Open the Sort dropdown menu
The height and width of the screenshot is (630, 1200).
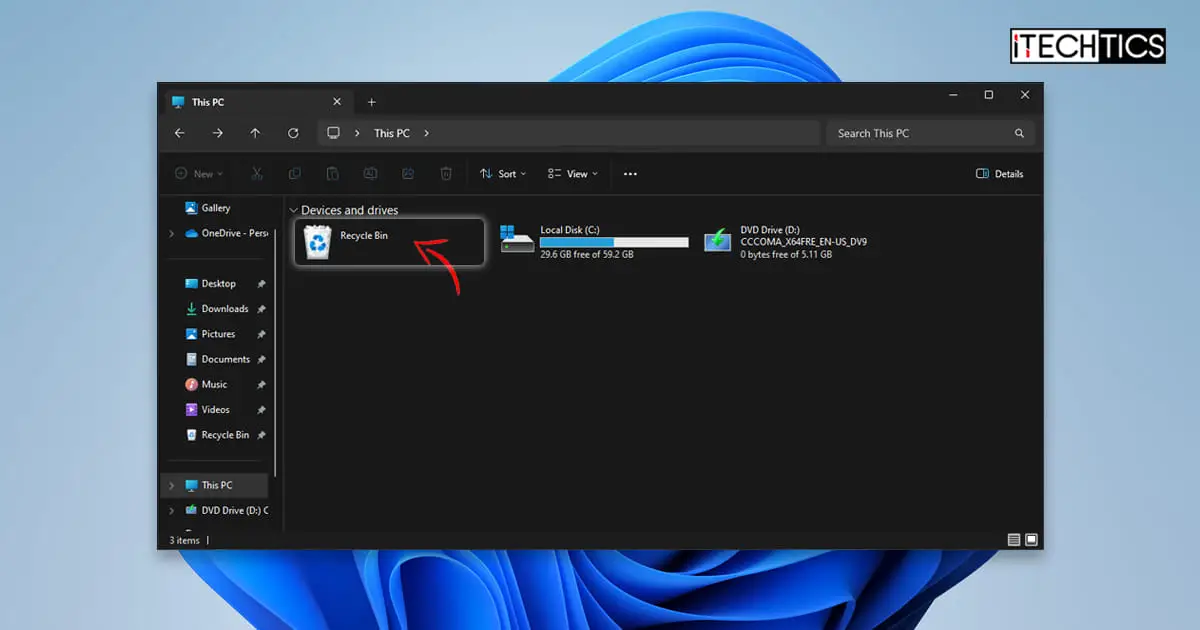(502, 173)
